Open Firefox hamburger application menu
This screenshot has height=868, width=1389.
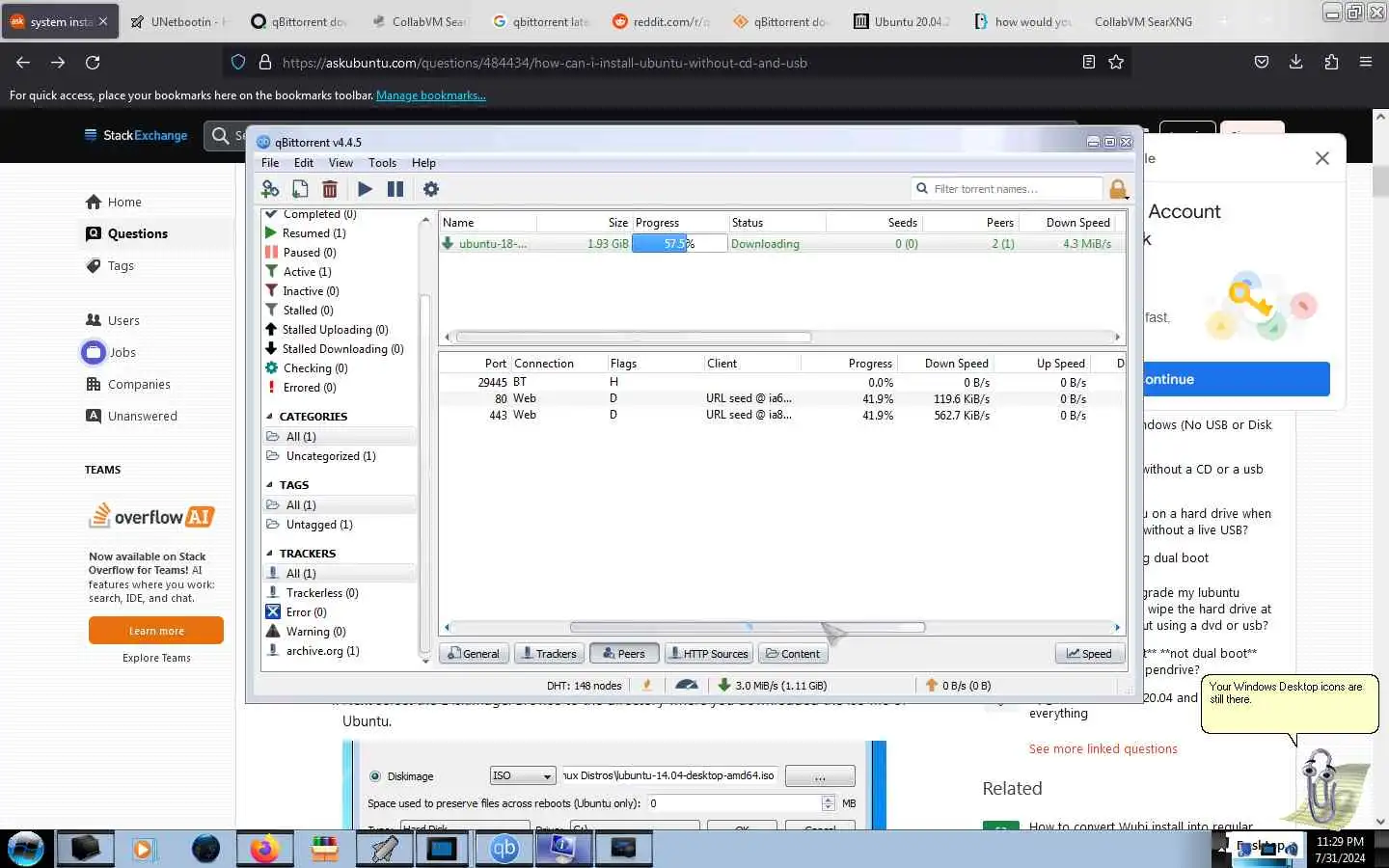click(x=1366, y=63)
